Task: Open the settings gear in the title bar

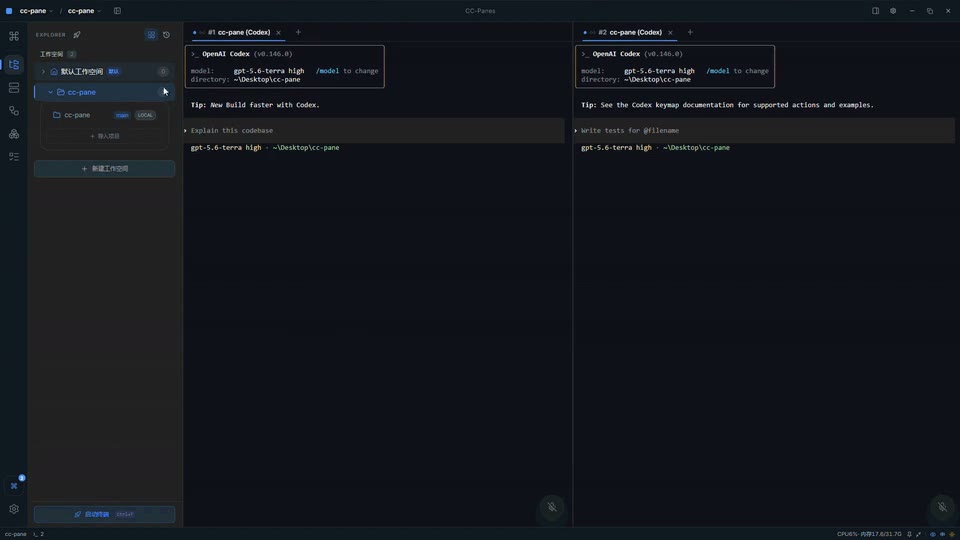Action: [893, 10]
